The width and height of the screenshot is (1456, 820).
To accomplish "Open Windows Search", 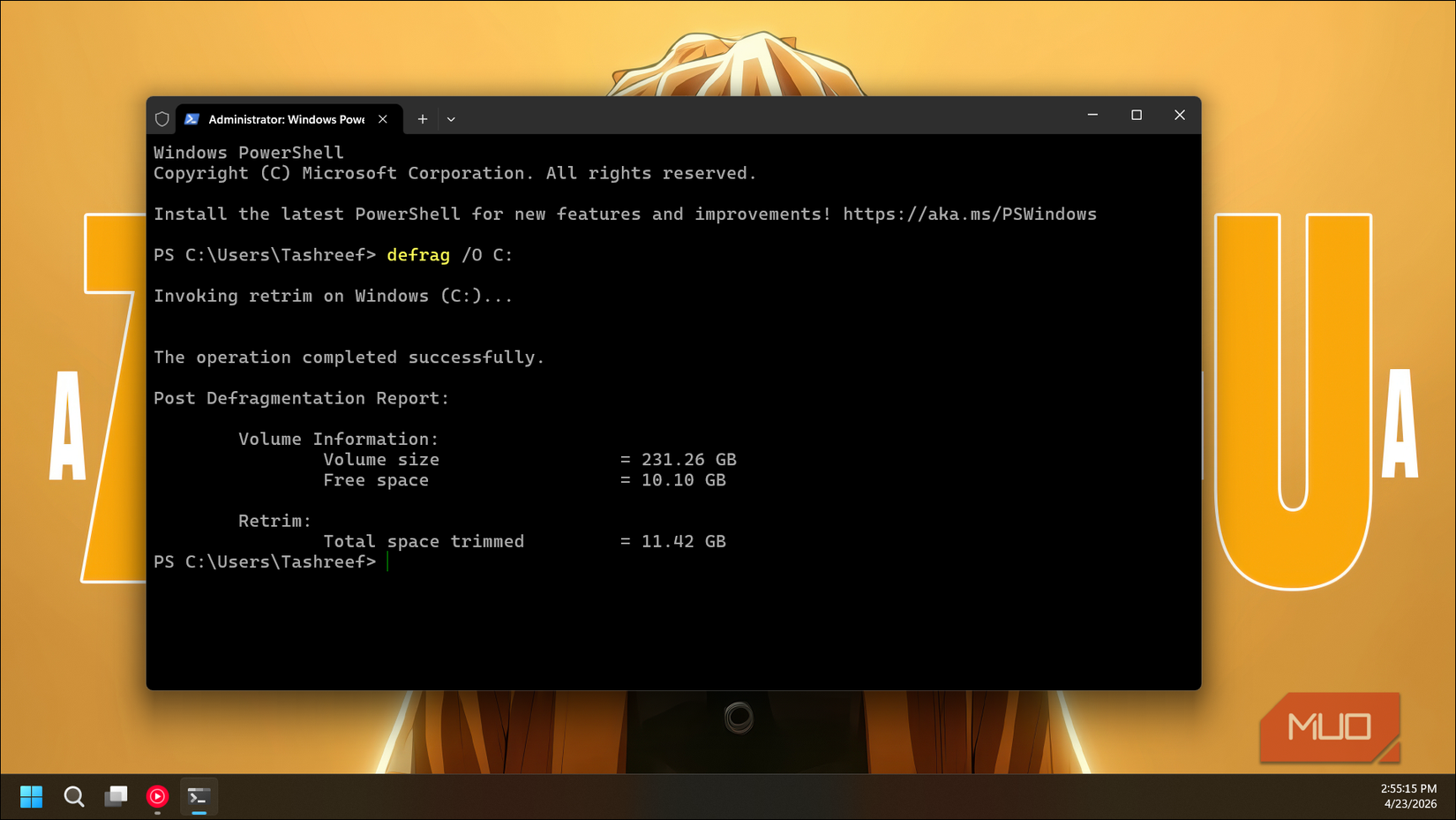I will [x=74, y=796].
